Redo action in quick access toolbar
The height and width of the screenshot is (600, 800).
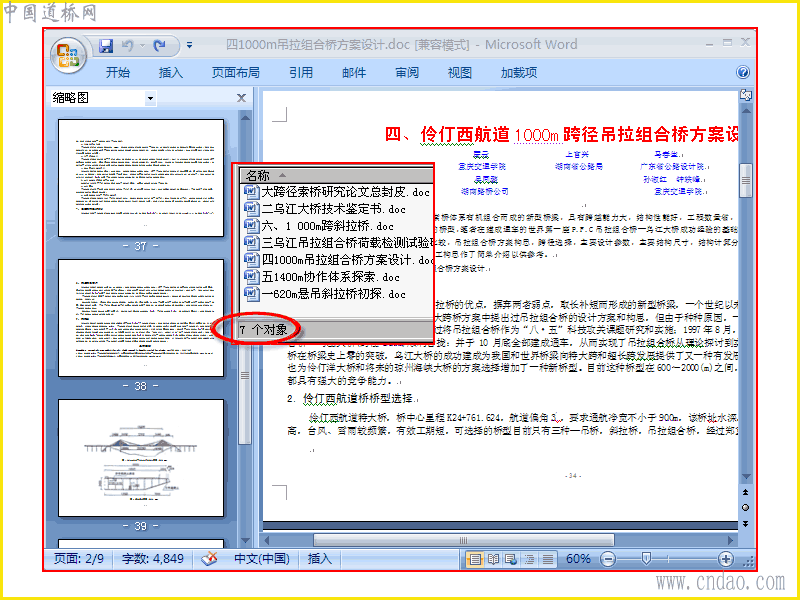coord(160,46)
